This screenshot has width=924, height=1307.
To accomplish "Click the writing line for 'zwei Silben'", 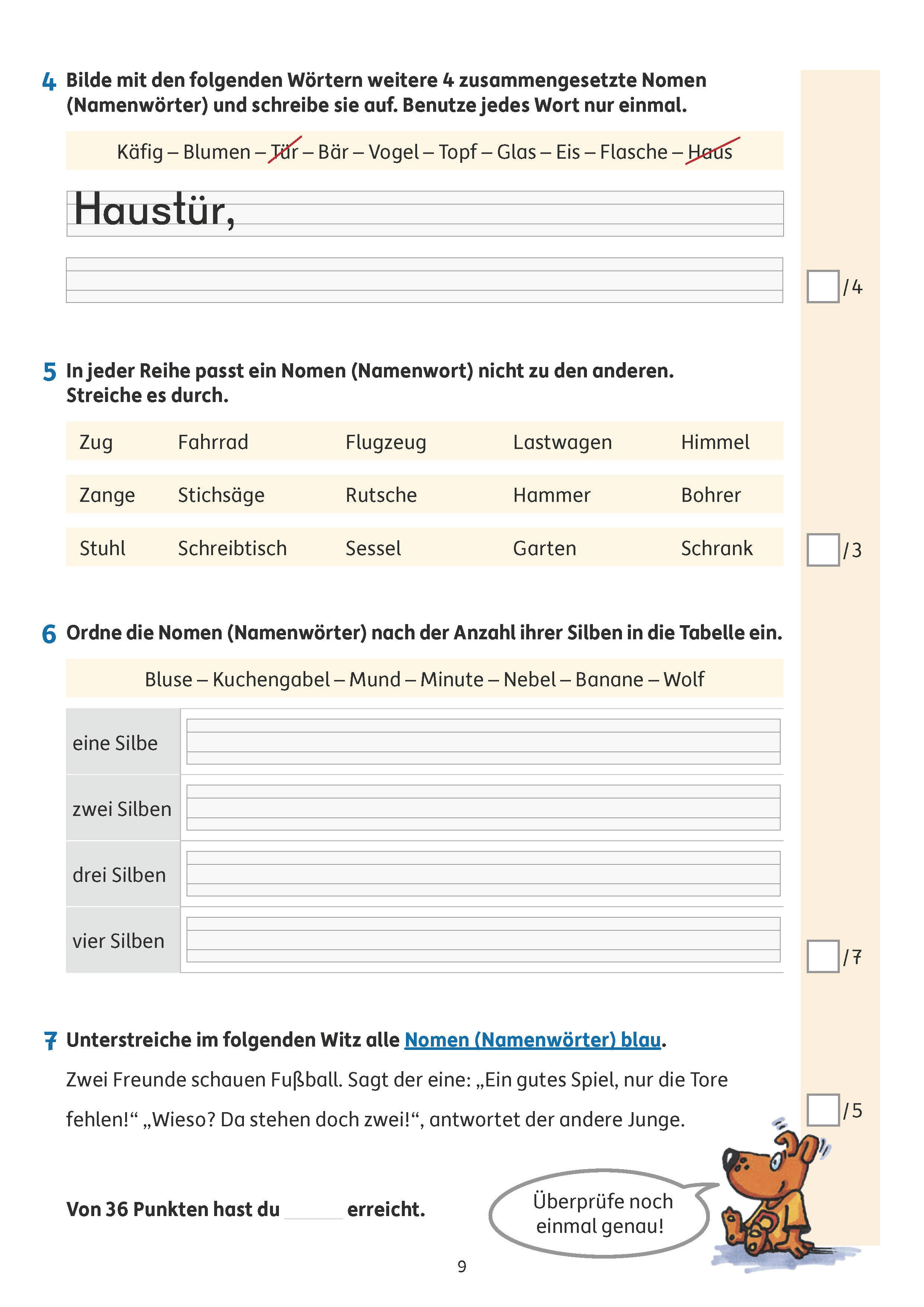I will point(483,808).
